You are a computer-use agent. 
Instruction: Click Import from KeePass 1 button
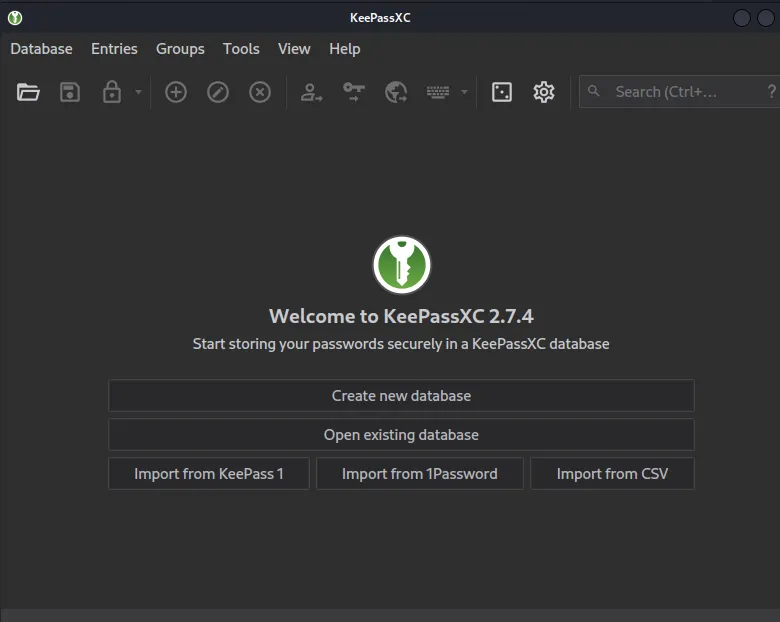(209, 474)
